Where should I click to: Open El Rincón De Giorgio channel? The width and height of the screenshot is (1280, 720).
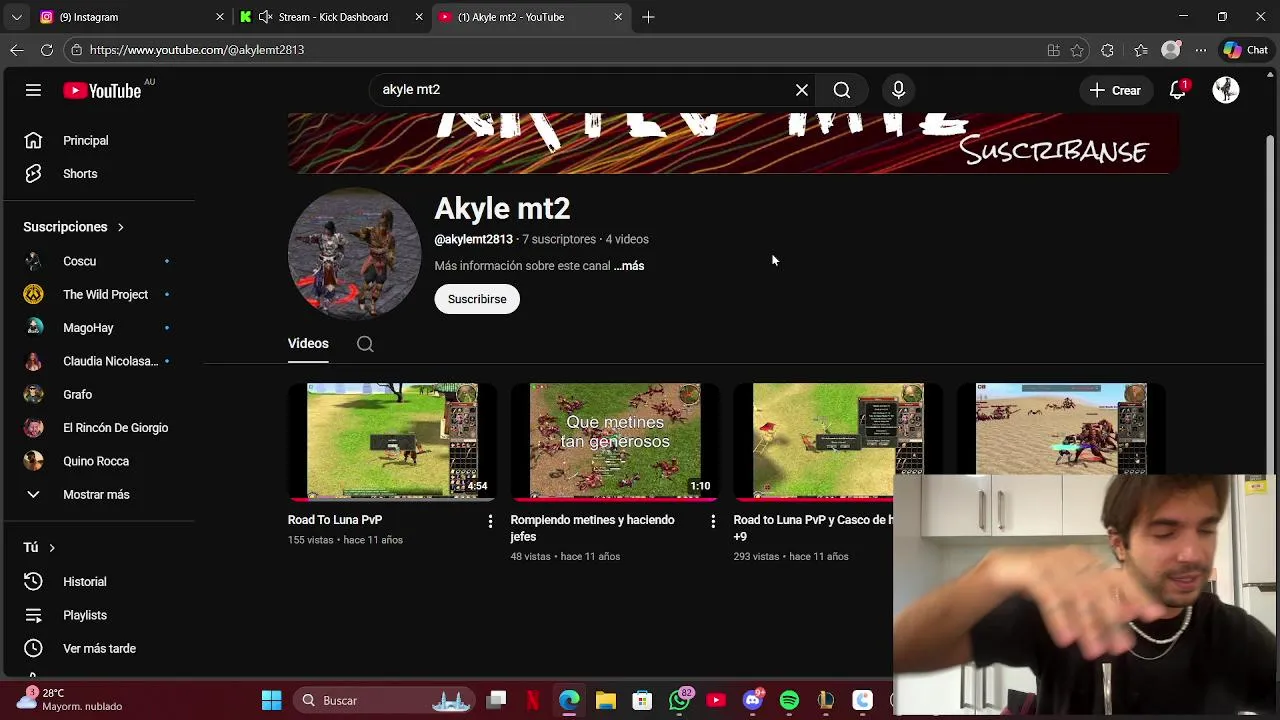click(x=98, y=428)
